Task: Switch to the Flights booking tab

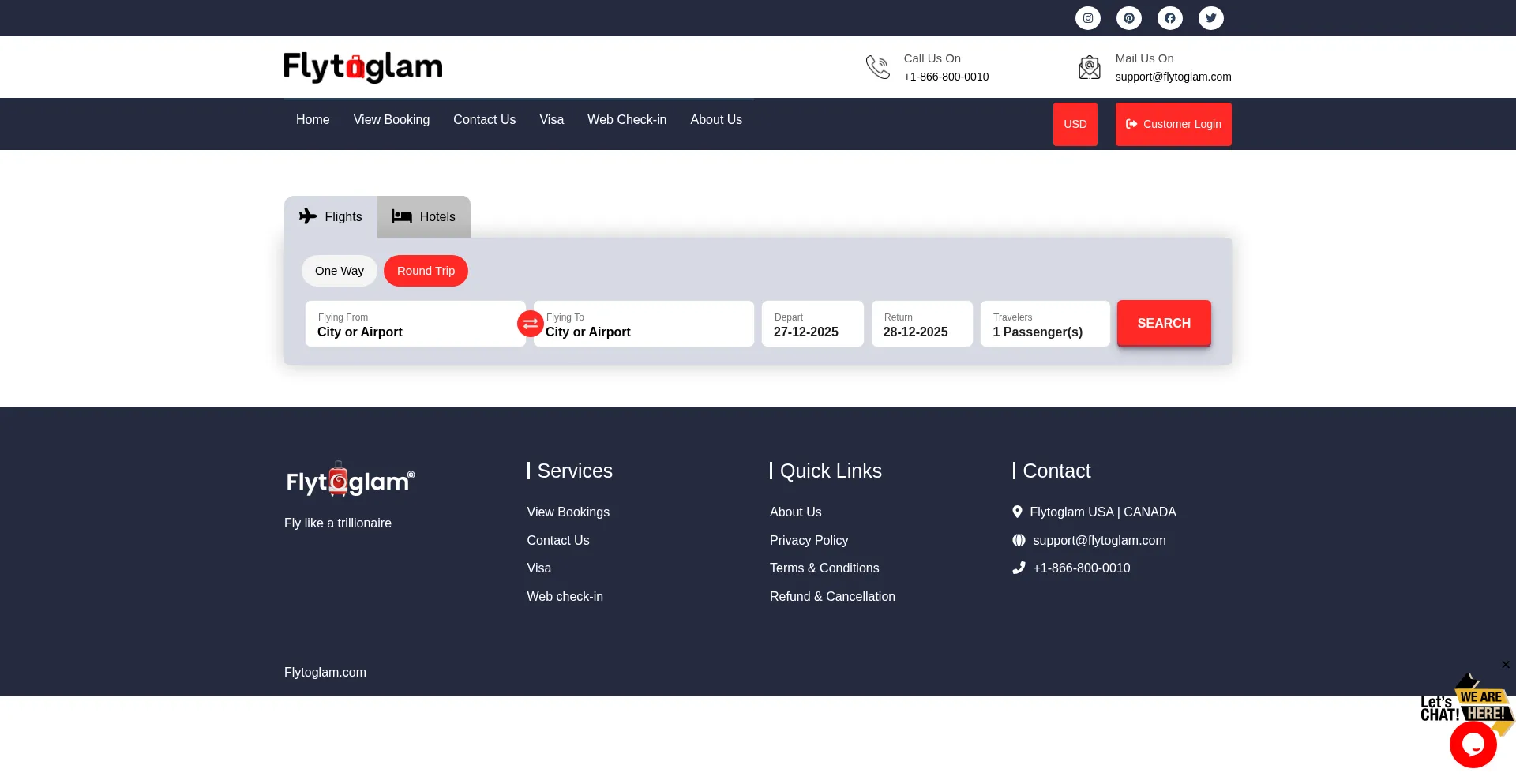Action: coord(330,216)
